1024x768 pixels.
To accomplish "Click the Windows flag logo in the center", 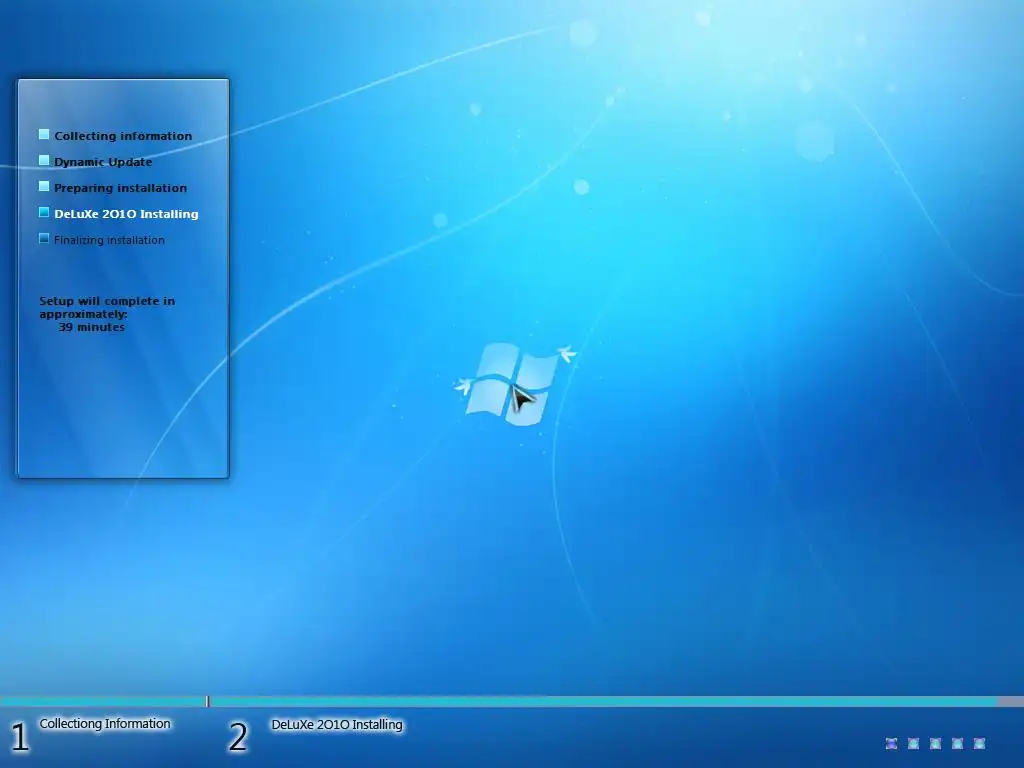I will point(512,384).
